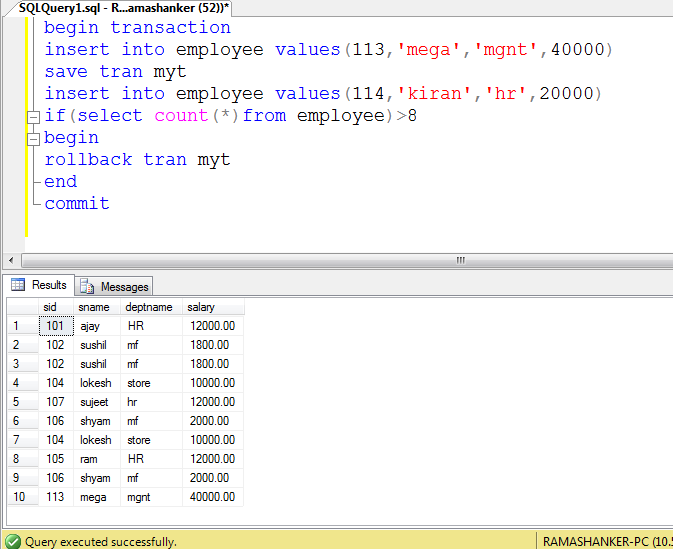Click 'sushil' in row 2
This screenshot has height=549, width=673.
click(x=97, y=345)
